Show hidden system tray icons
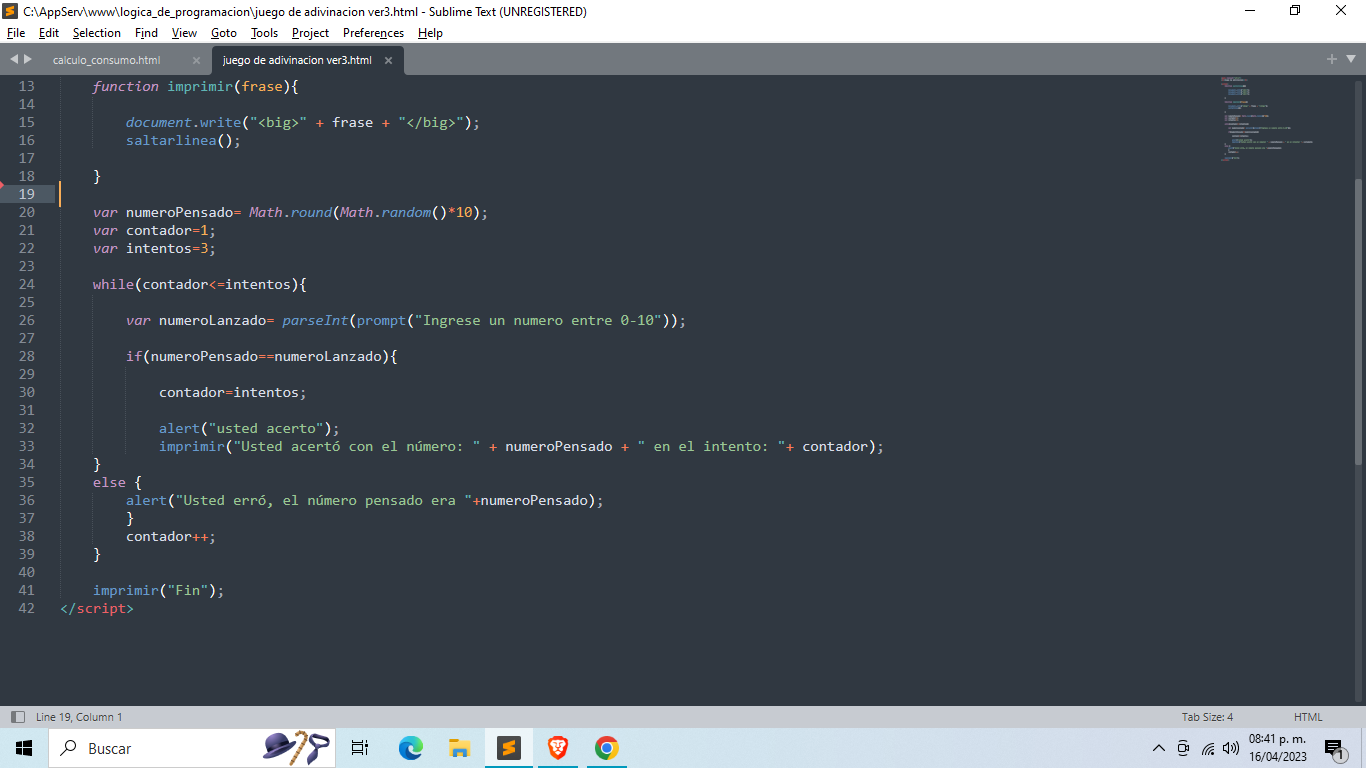 [x=1159, y=748]
